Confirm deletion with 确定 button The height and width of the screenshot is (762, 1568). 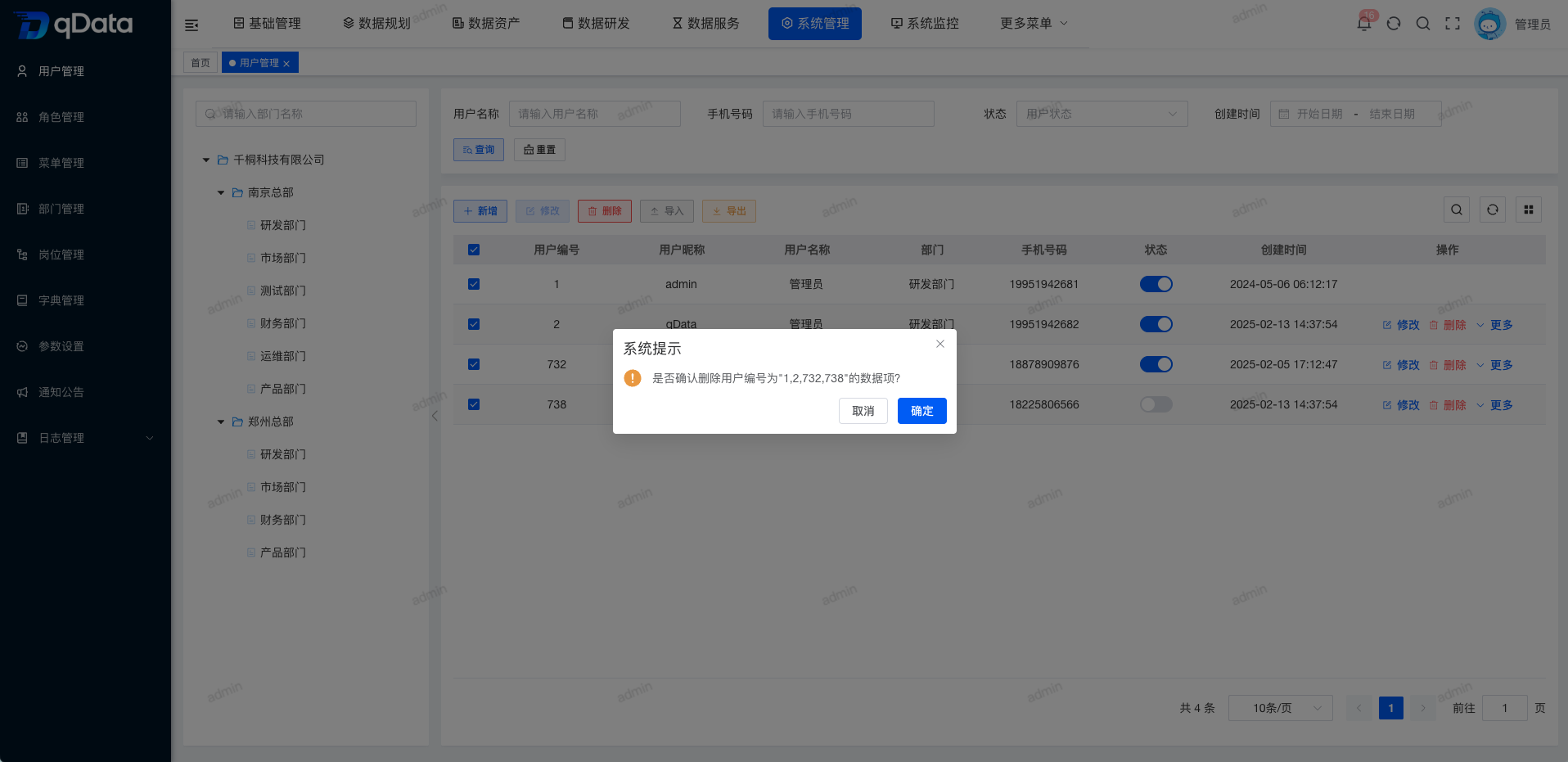[x=921, y=411]
